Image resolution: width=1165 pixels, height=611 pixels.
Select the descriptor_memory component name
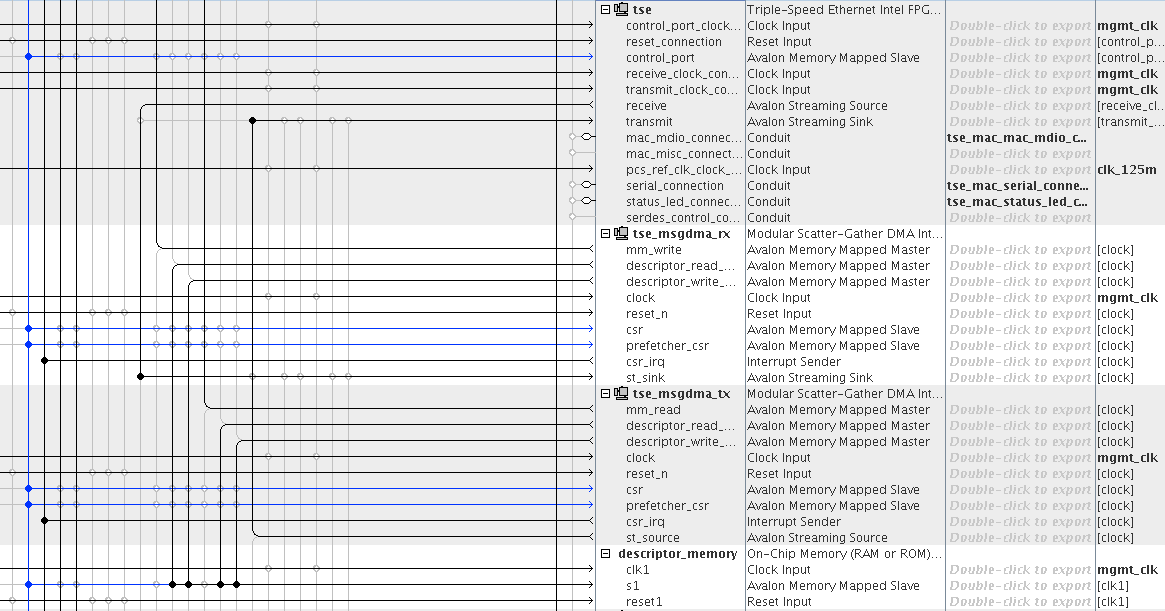point(678,554)
